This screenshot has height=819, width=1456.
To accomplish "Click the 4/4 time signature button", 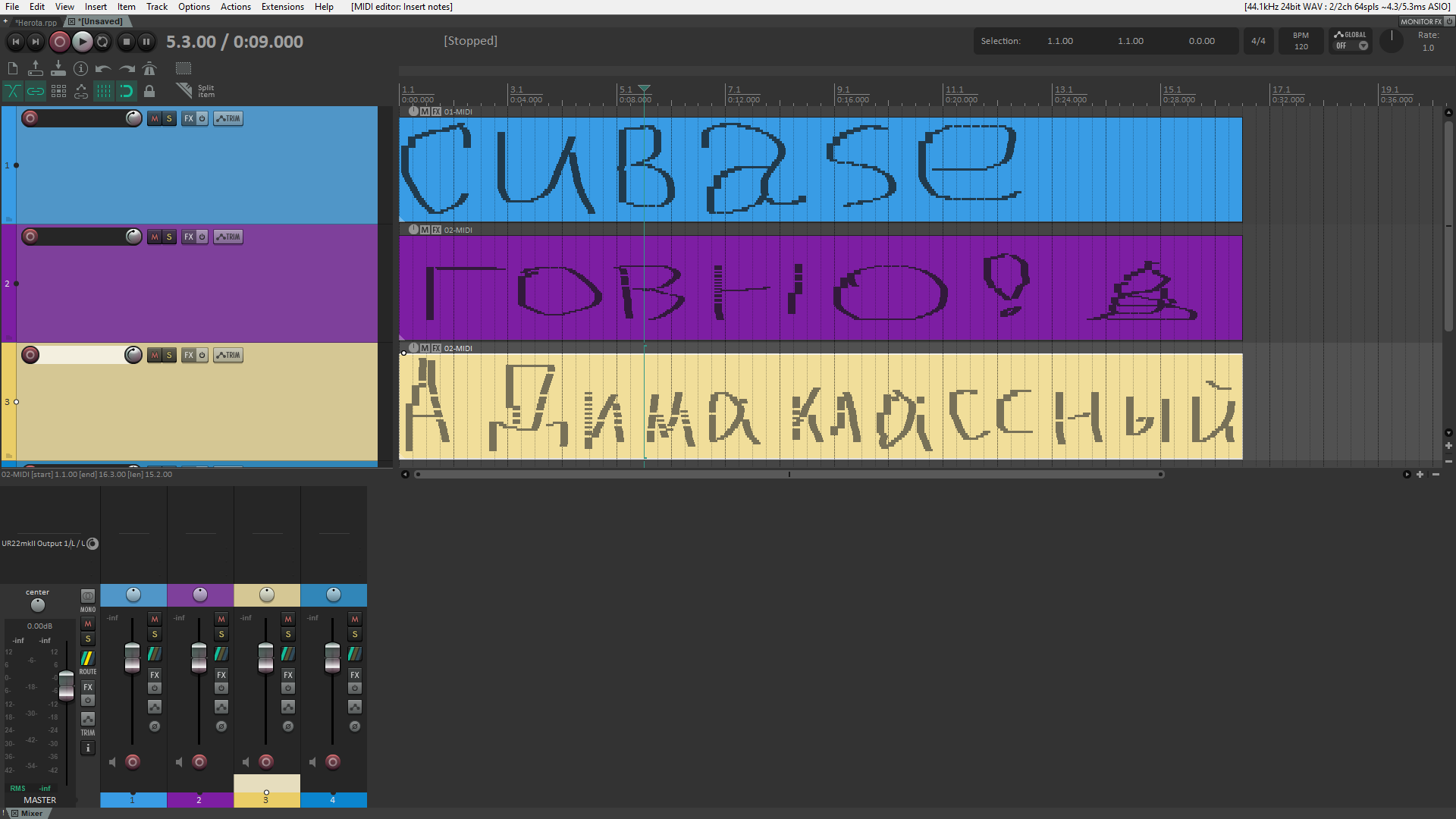I will click(x=1258, y=41).
